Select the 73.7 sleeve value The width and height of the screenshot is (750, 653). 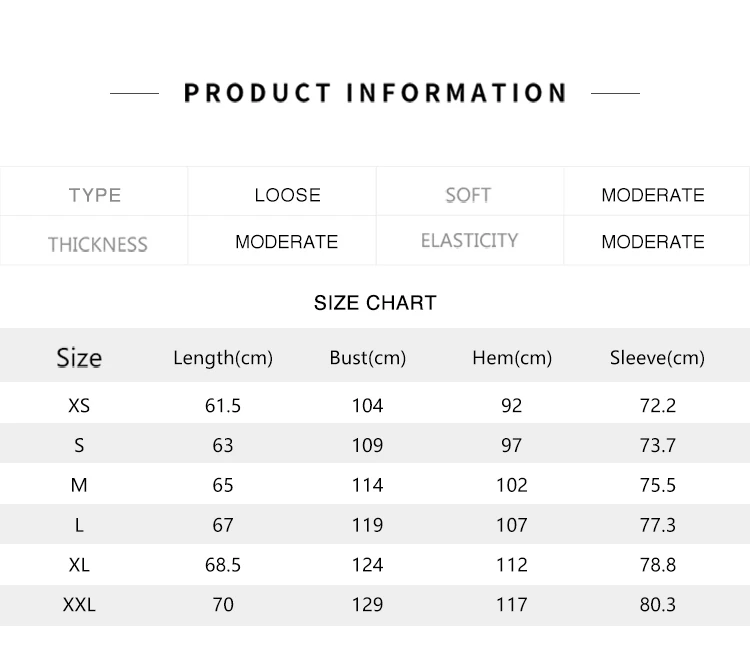[x=658, y=445]
